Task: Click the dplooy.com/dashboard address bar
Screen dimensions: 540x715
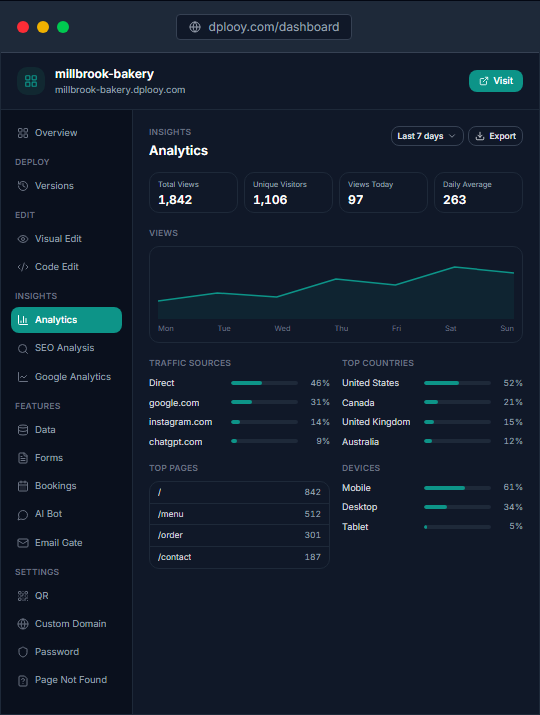Action: click(264, 27)
